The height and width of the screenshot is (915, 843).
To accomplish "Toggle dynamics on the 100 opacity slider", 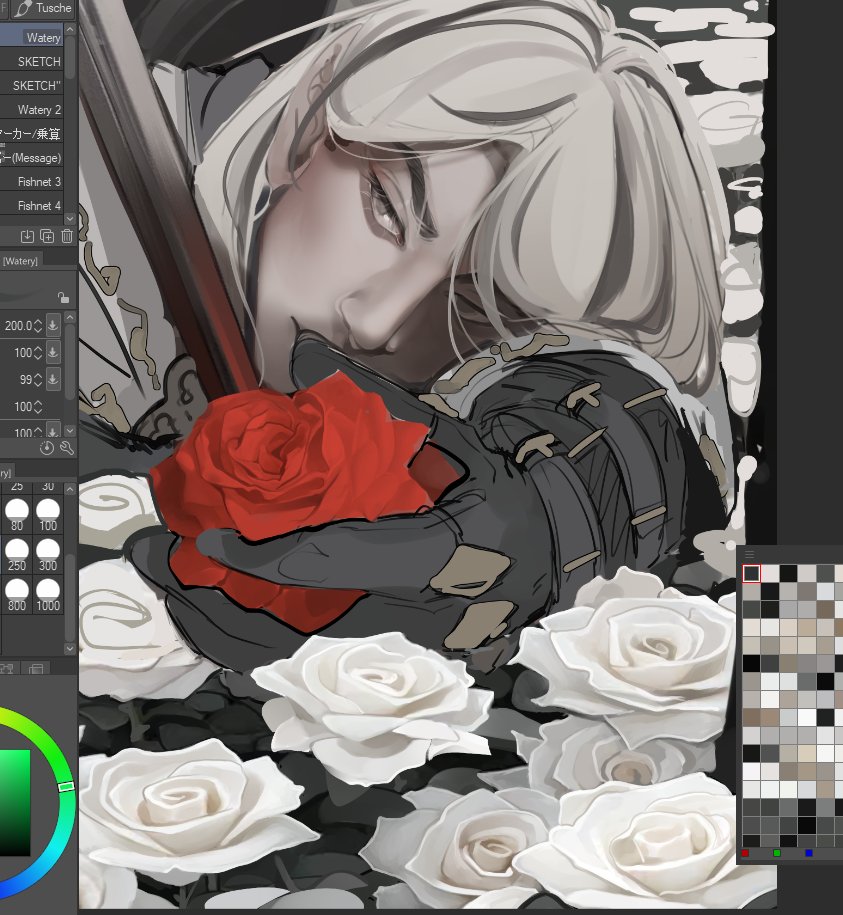I will coord(53,352).
